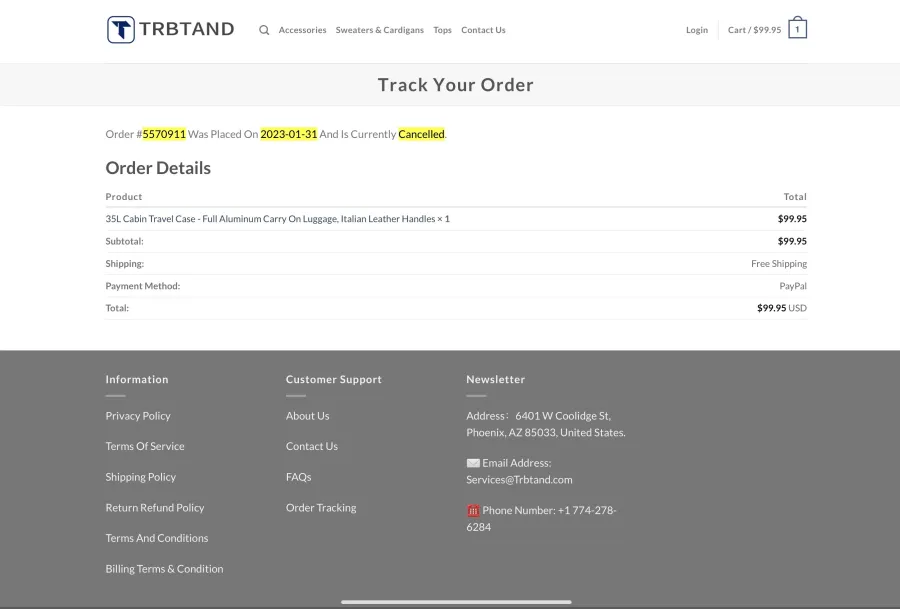This screenshot has height=609, width=900.
Task: Open About Us footer link
Action: [308, 416]
